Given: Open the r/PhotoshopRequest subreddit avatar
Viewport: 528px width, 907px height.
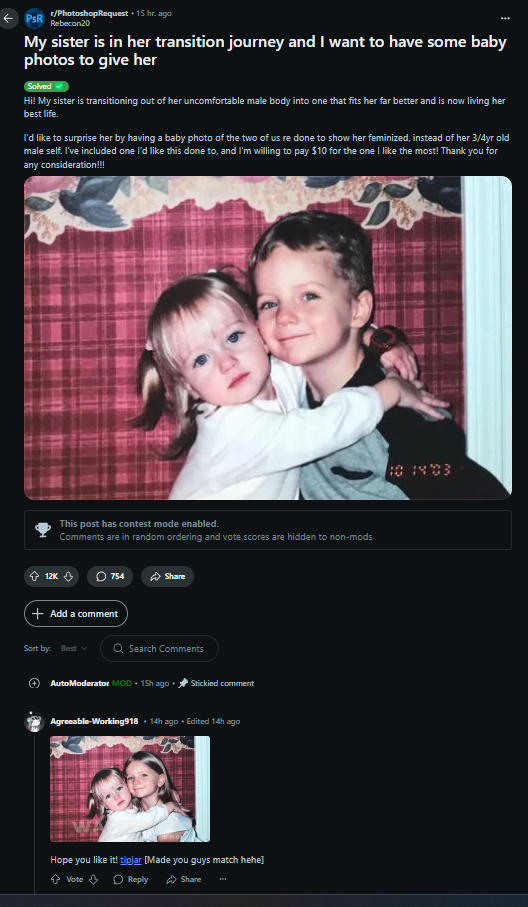Looking at the screenshot, I should tap(35, 18).
